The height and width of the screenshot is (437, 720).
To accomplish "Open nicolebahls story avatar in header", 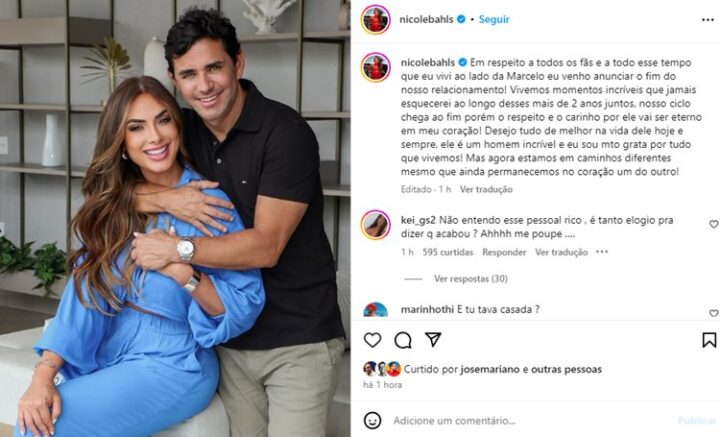I will pos(376,20).
